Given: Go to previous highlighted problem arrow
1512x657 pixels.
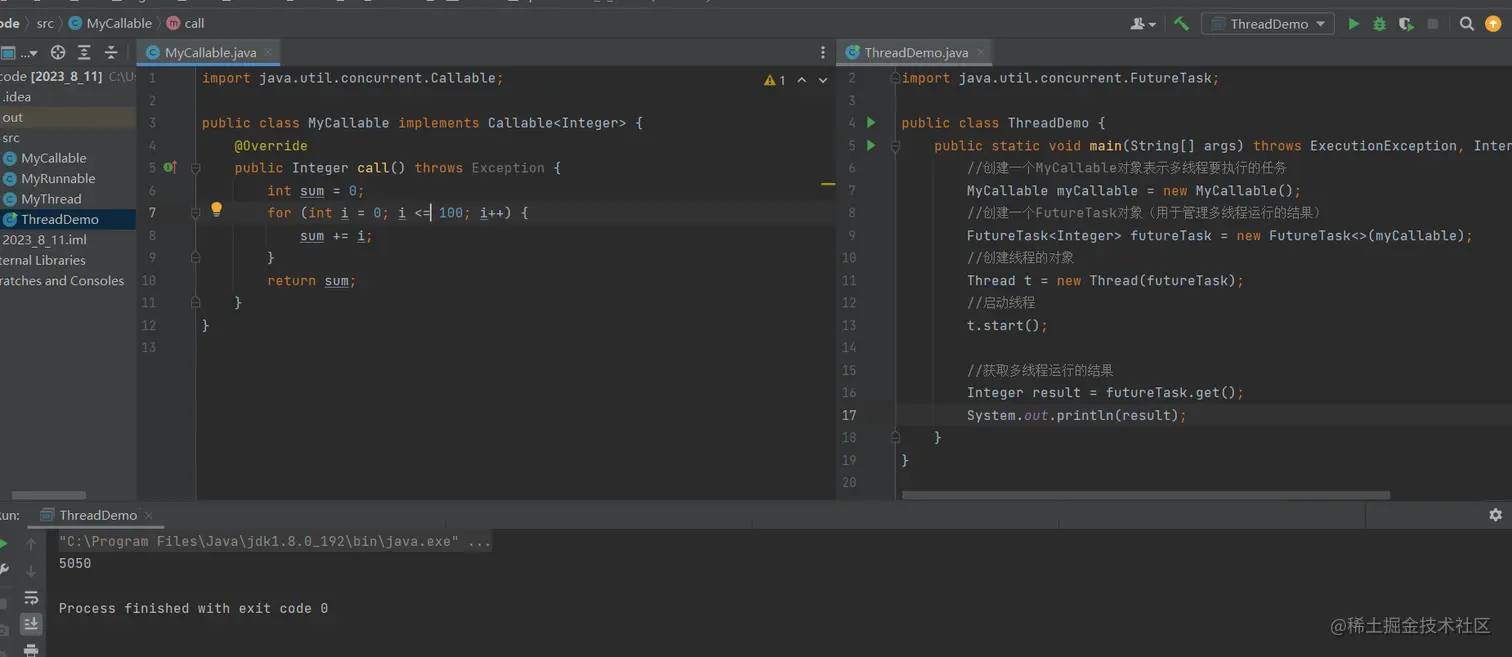Looking at the screenshot, I should pos(802,80).
